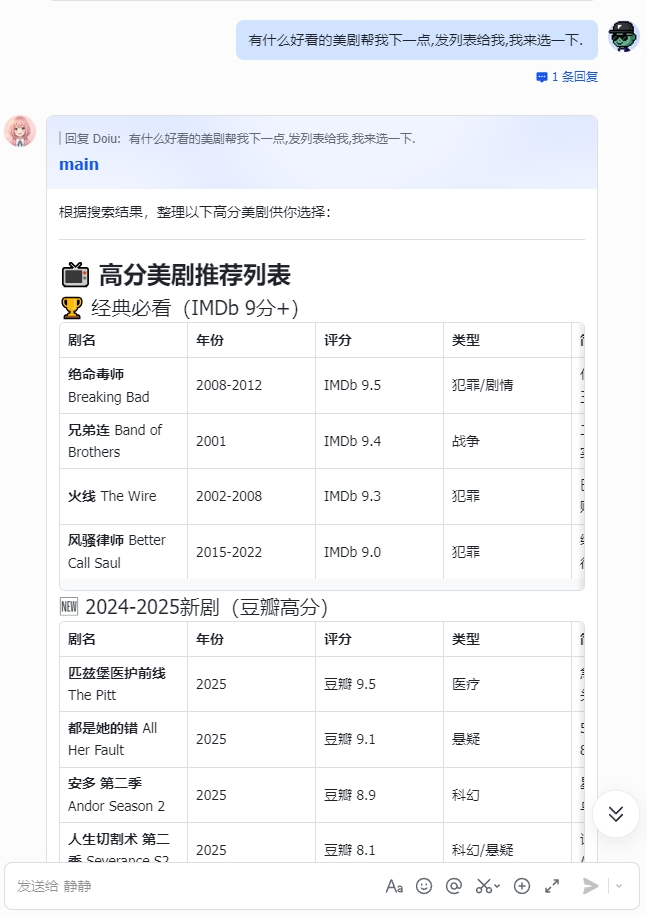Screen dimensions: 647x917
Task: Click the 2002-2008 year cell
Action: (x=252, y=497)
